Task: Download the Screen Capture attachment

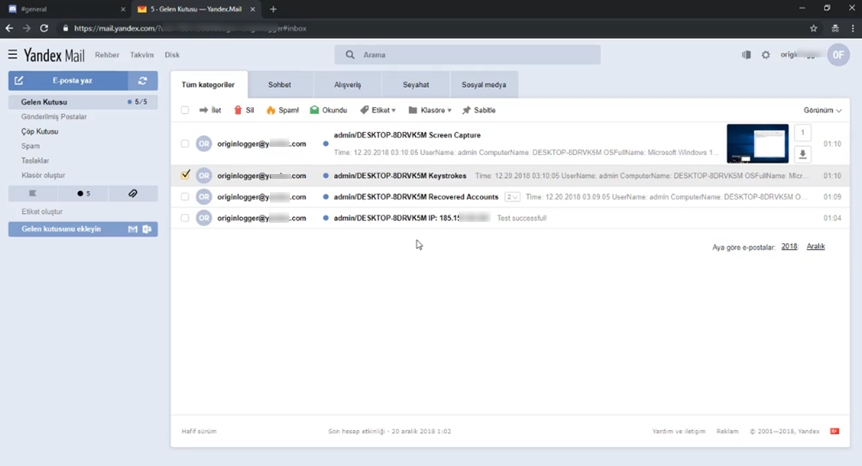Action: coord(802,154)
